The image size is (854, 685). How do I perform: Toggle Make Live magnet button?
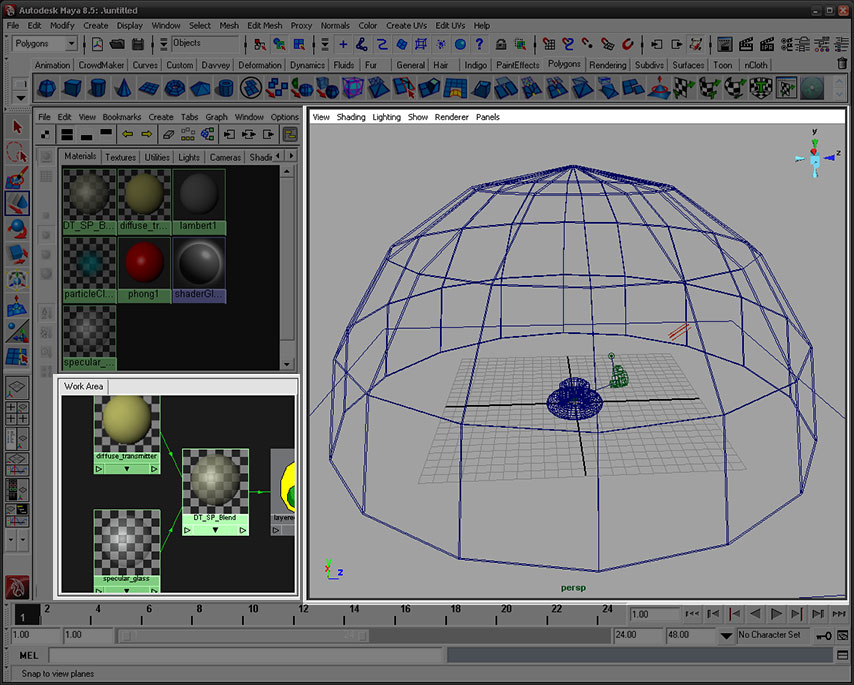tap(628, 44)
